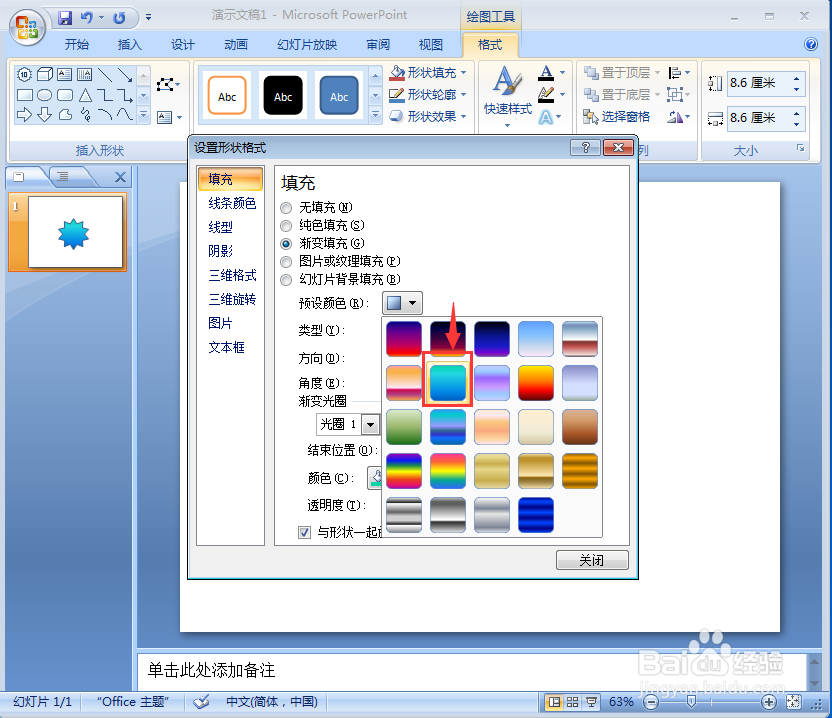Go to 线条颜色 section in dialog

point(232,203)
